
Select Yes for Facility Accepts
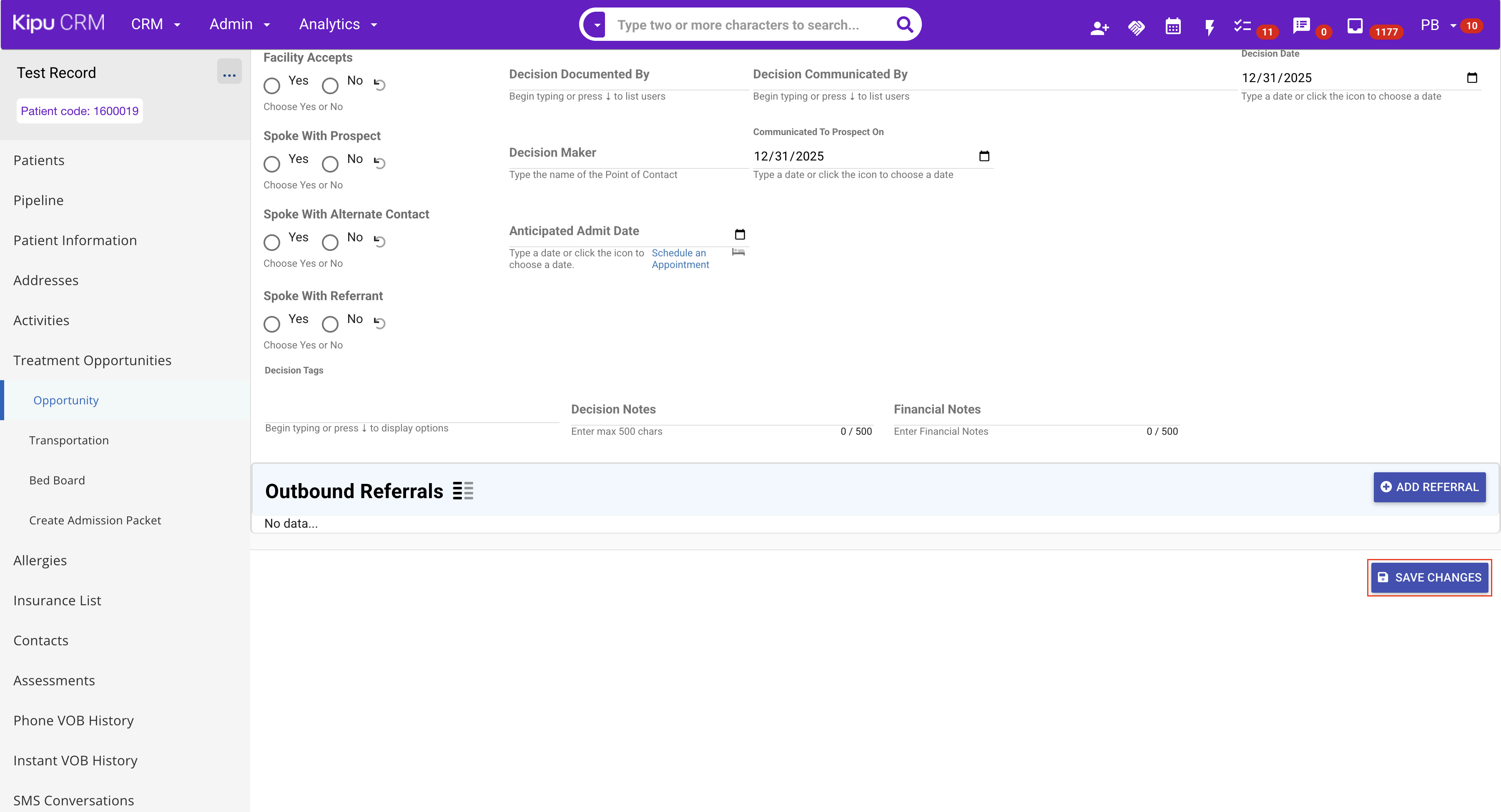[x=271, y=85]
